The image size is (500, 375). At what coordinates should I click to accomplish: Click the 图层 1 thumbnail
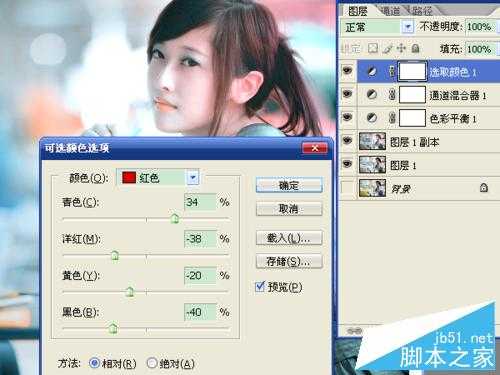click(x=372, y=164)
